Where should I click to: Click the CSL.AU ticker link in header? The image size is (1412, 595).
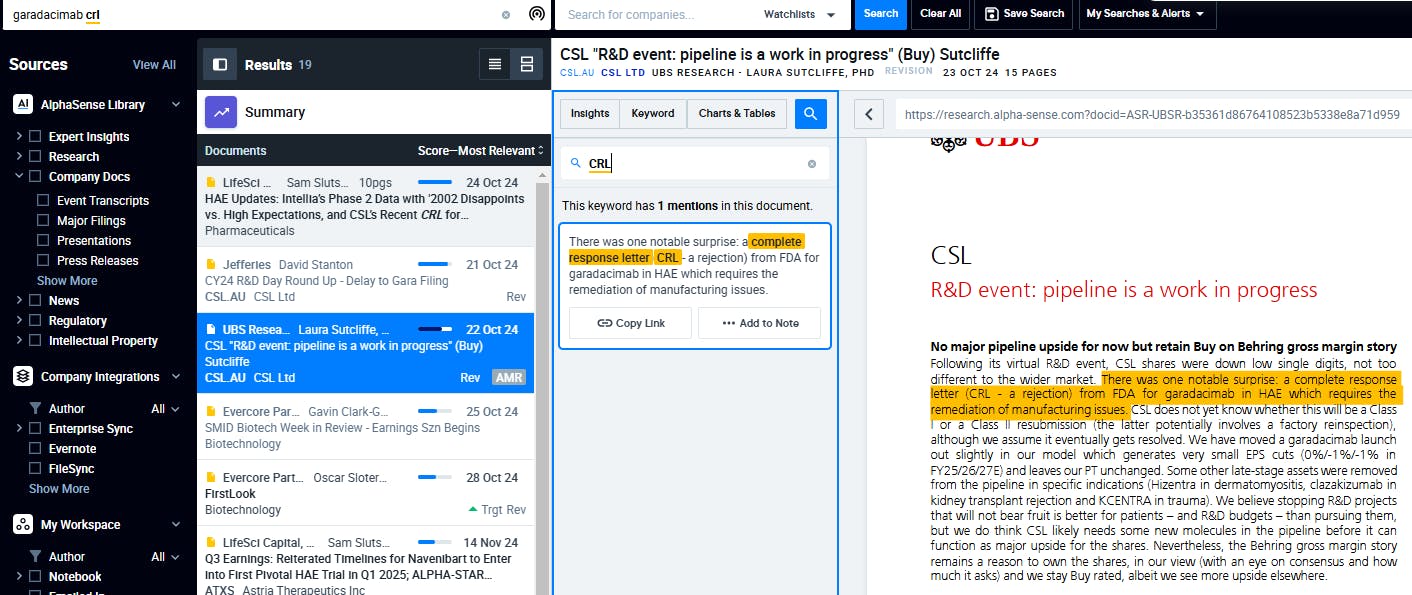(x=577, y=72)
